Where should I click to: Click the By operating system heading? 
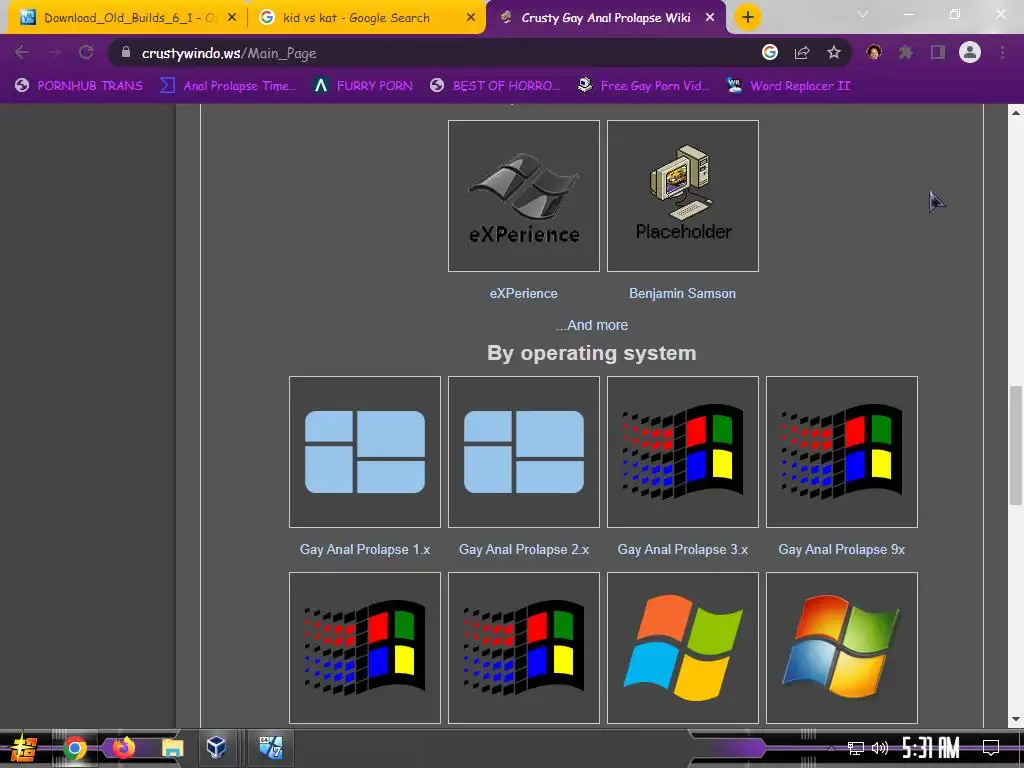[x=592, y=353]
